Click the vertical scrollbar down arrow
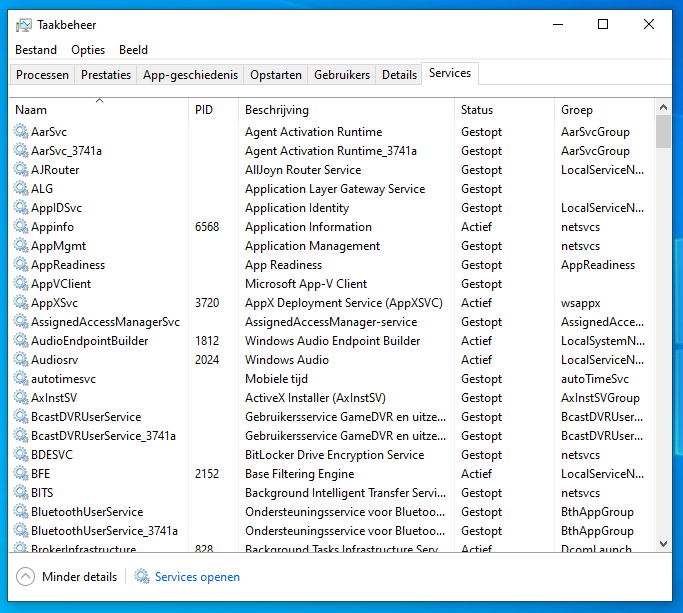 pos(663,544)
